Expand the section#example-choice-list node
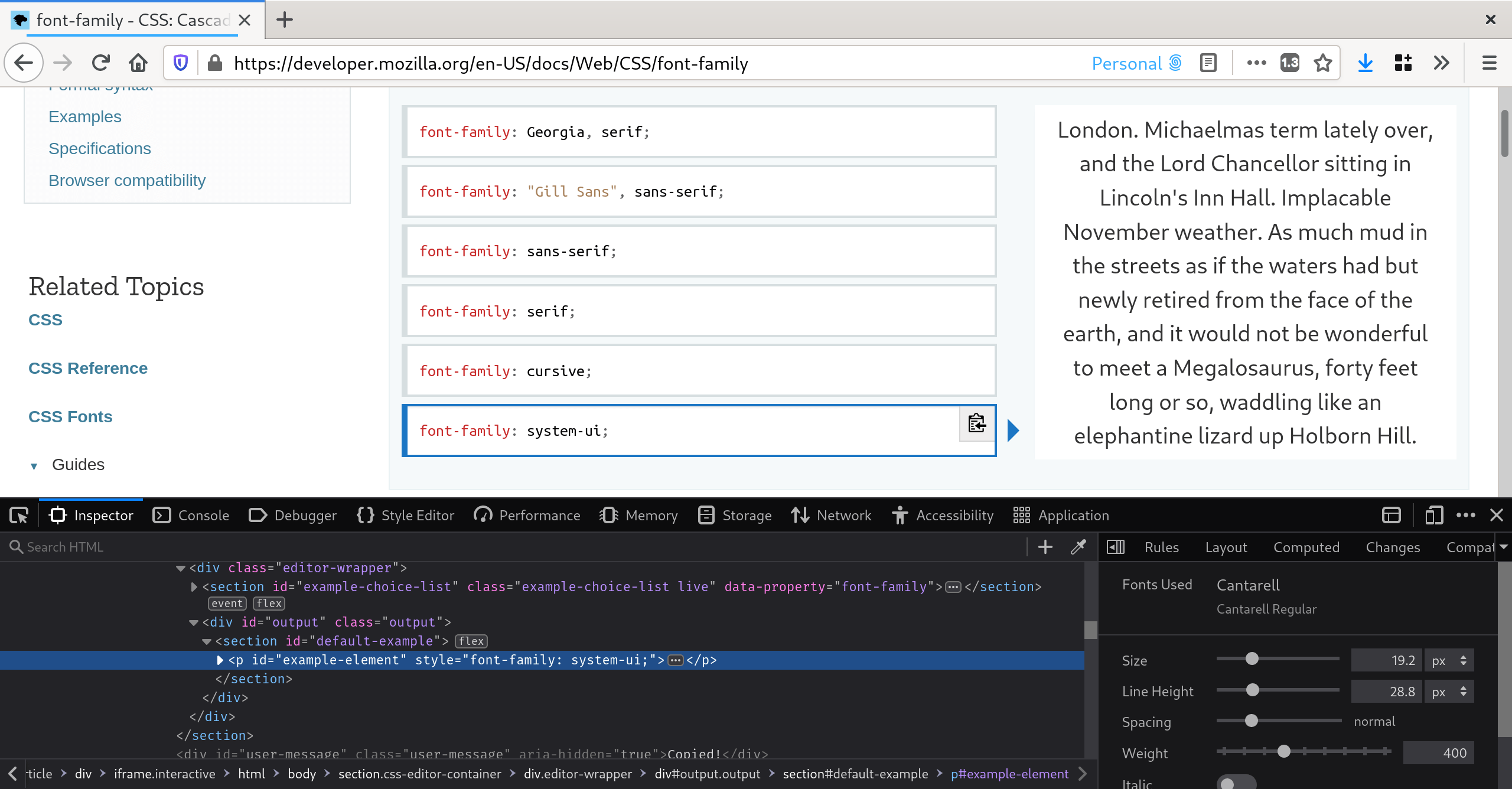The image size is (1512, 789). (193, 586)
